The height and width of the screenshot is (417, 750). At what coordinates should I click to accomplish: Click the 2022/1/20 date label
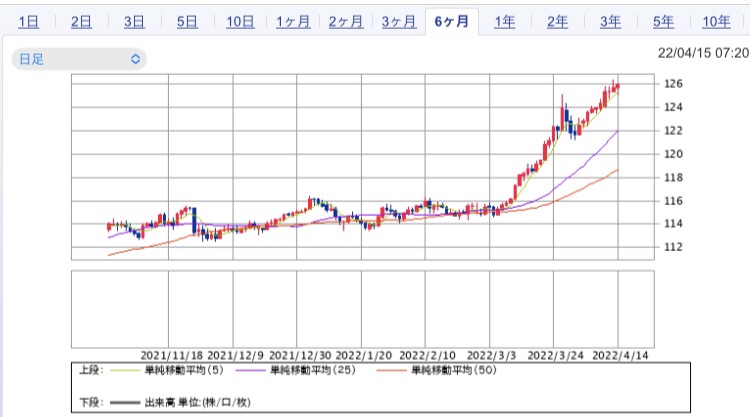click(364, 355)
